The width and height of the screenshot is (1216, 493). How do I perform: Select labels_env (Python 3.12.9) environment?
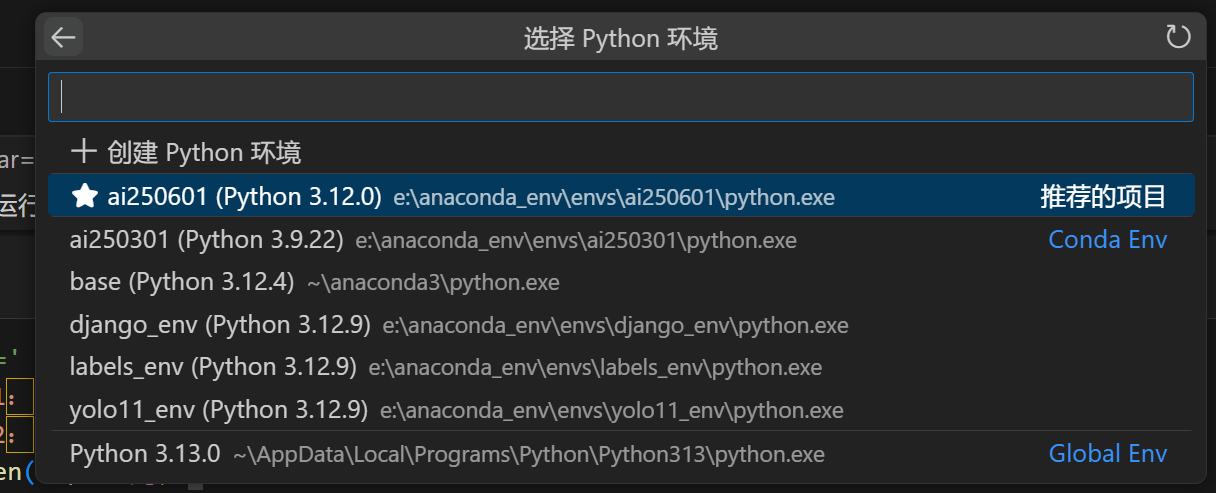coord(621,367)
